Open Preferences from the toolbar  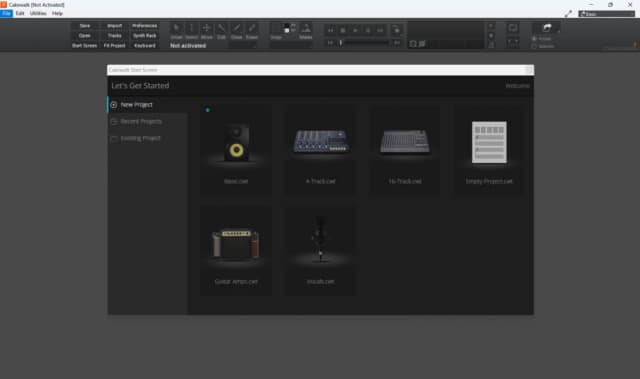[x=144, y=26]
